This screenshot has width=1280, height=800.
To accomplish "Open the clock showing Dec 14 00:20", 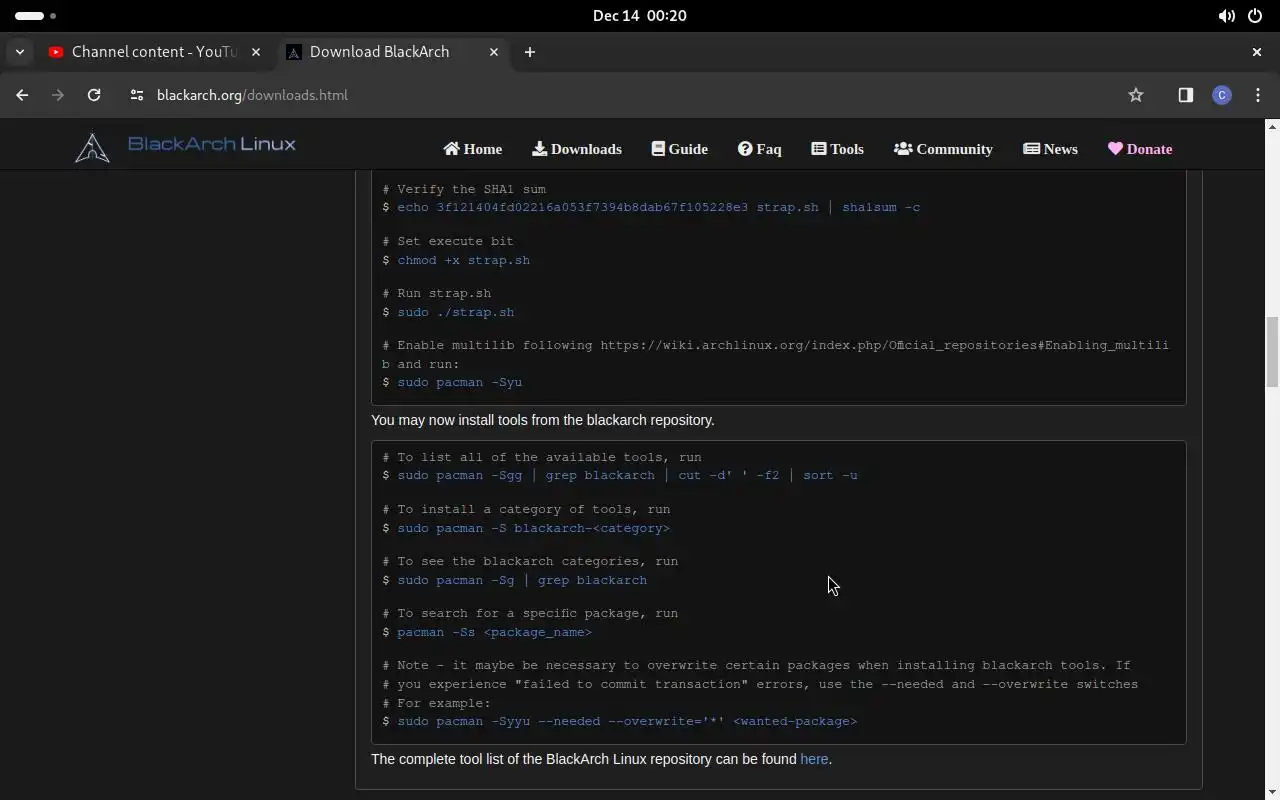I will [x=640, y=16].
